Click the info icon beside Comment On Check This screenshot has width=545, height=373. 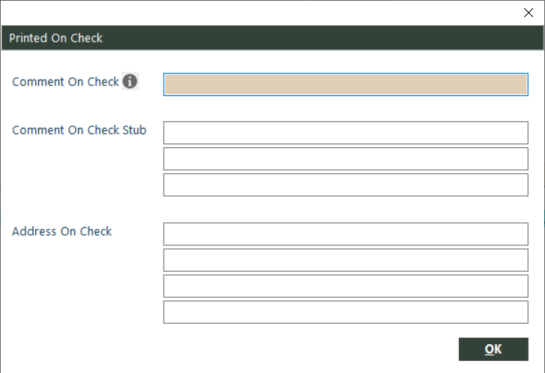click(130, 81)
